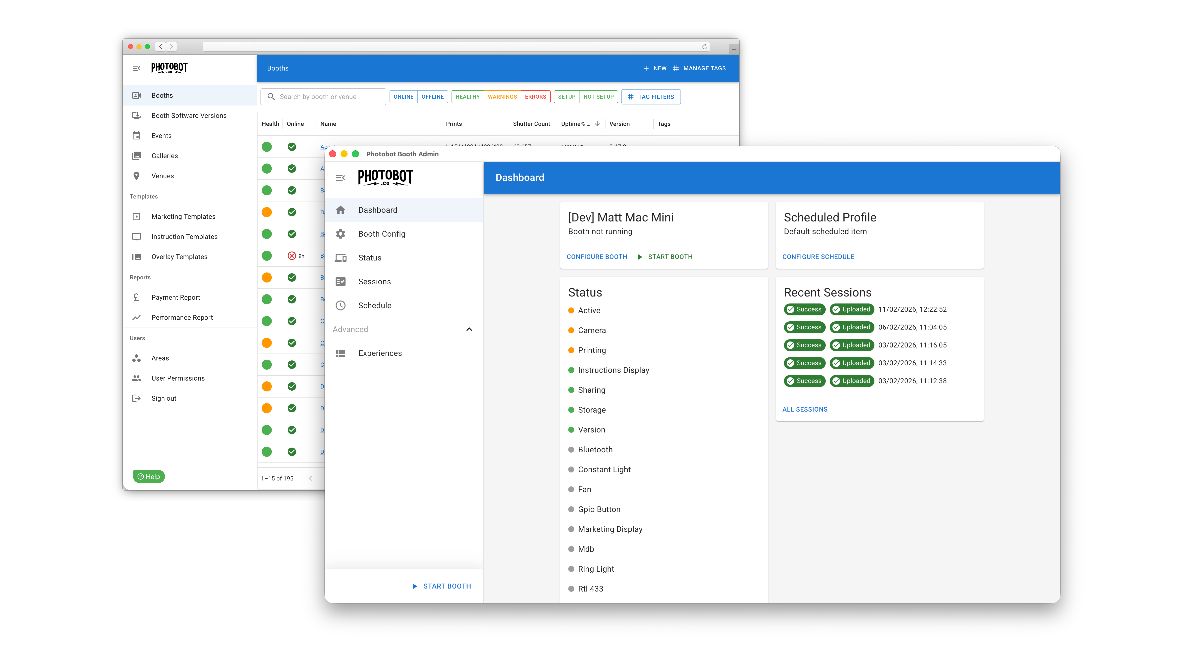
Task: Toggle the Not Setup filter chip
Action: (x=597, y=97)
